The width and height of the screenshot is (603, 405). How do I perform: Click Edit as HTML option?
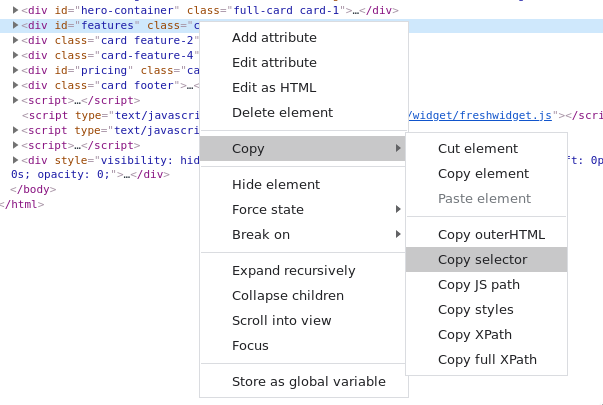click(274, 87)
